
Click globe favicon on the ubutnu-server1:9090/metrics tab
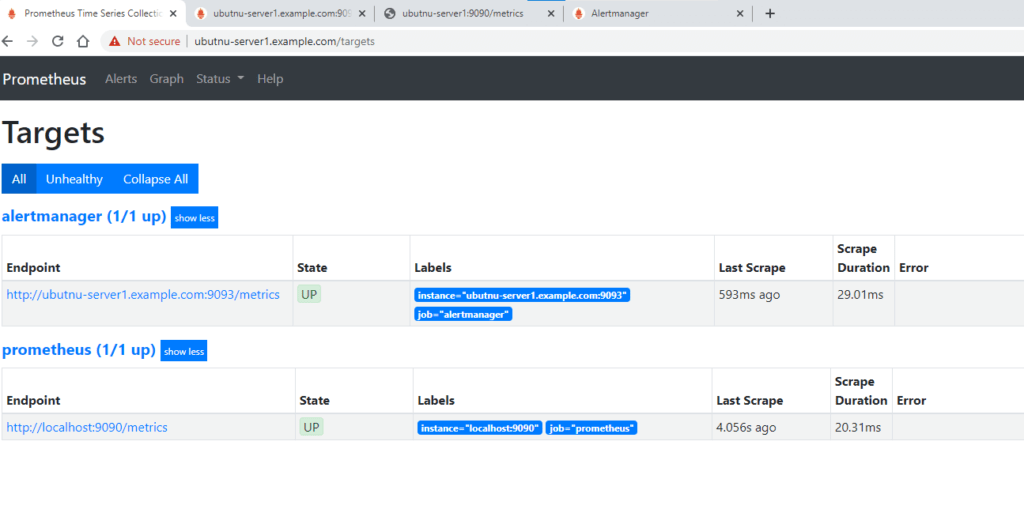390,14
